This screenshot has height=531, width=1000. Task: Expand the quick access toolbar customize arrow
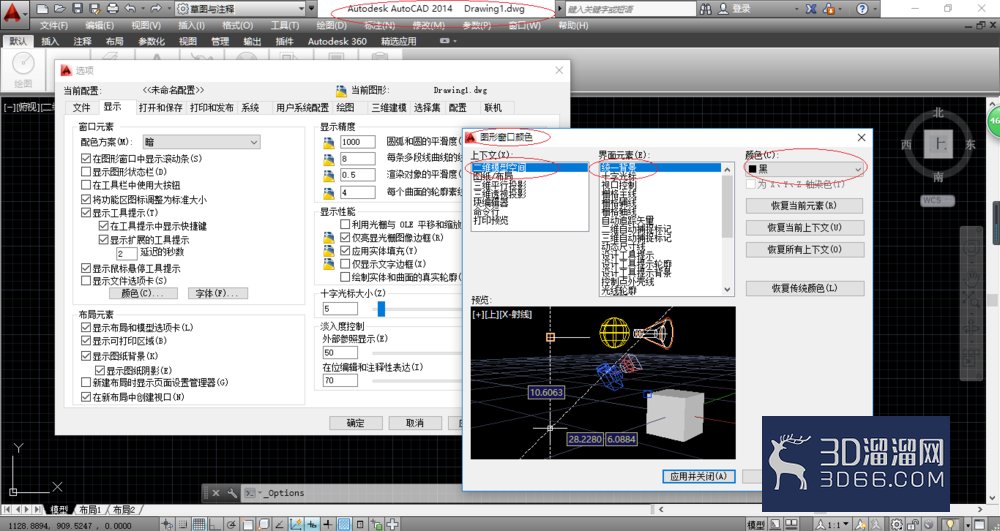(312, 9)
